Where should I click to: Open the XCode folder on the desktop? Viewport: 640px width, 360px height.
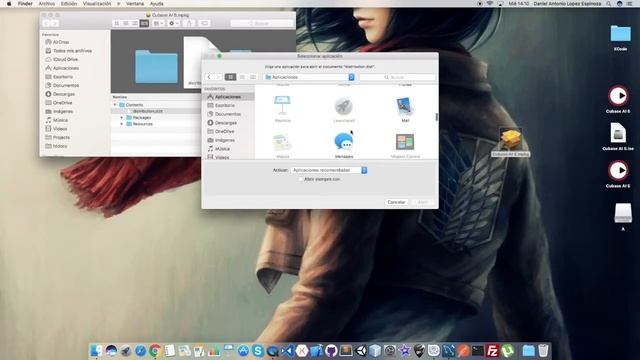pyautogui.click(x=620, y=37)
